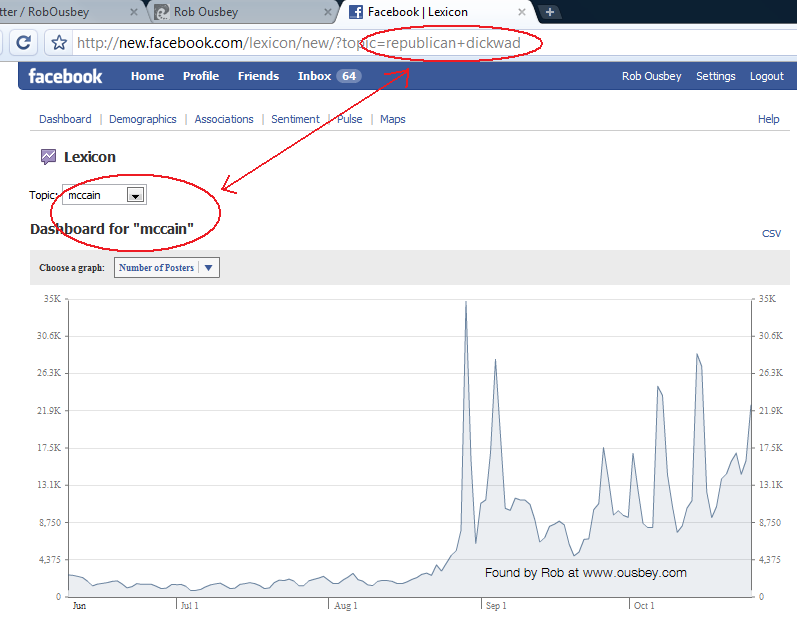This screenshot has width=797, height=620.
Task: Click the Choose a graph label
Action: click(x=72, y=268)
